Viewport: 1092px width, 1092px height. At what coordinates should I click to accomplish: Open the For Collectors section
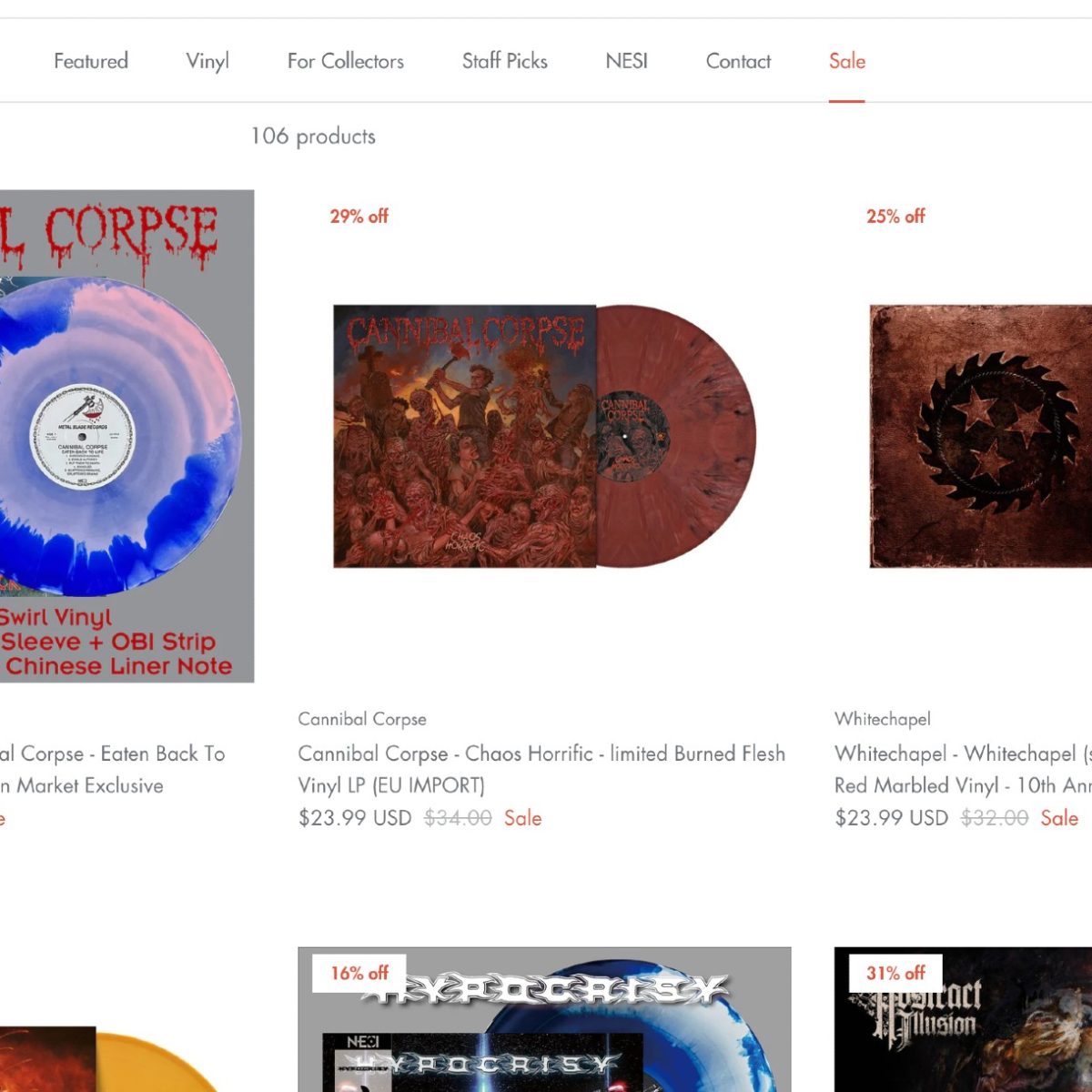[x=346, y=61]
